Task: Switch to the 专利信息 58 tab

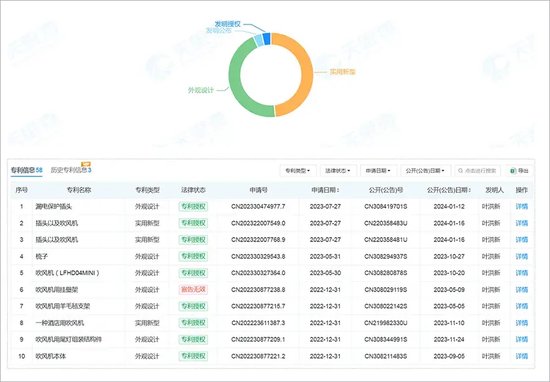Action: pyautogui.click(x=27, y=170)
